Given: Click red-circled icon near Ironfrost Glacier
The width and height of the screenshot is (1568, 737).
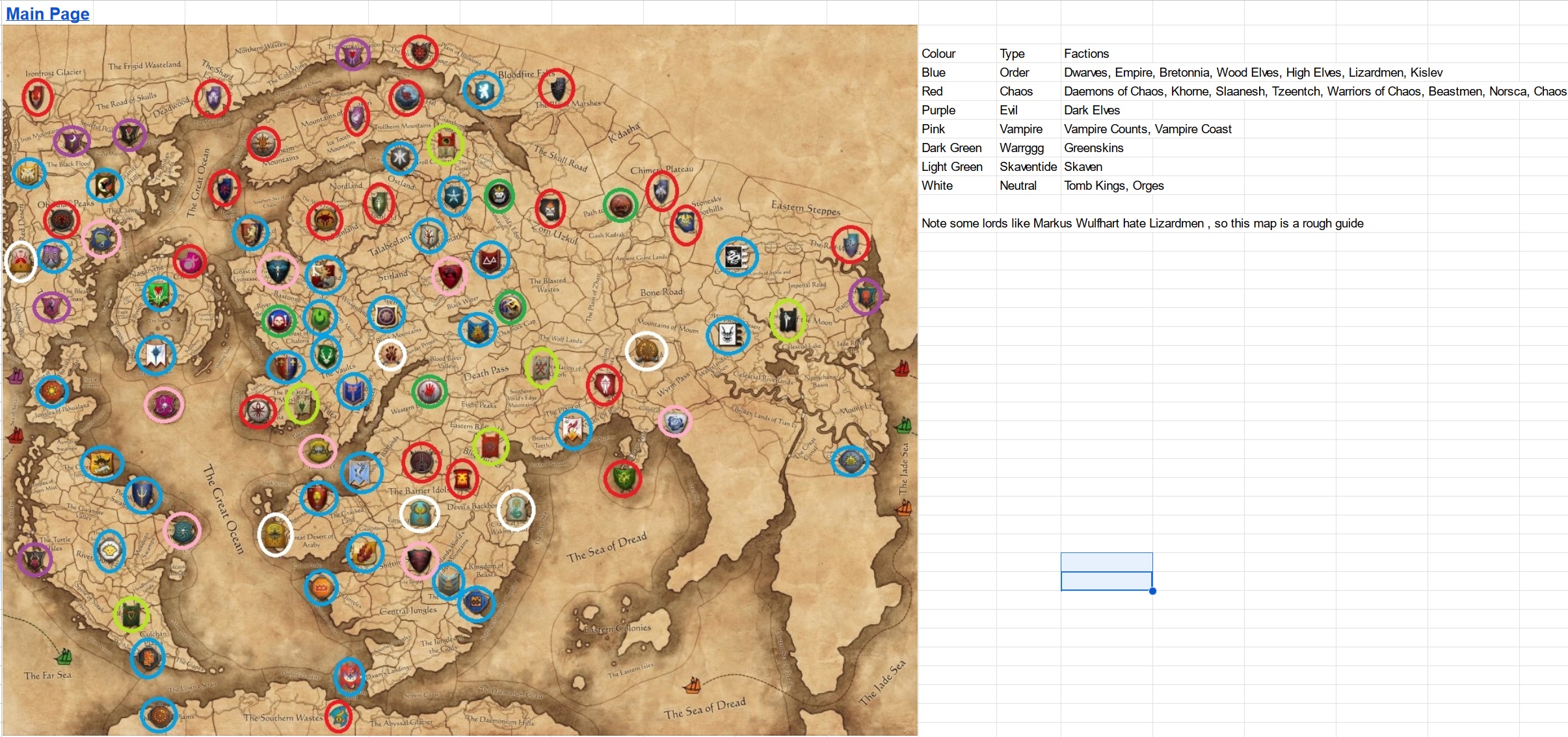Looking at the screenshot, I should point(37,97).
